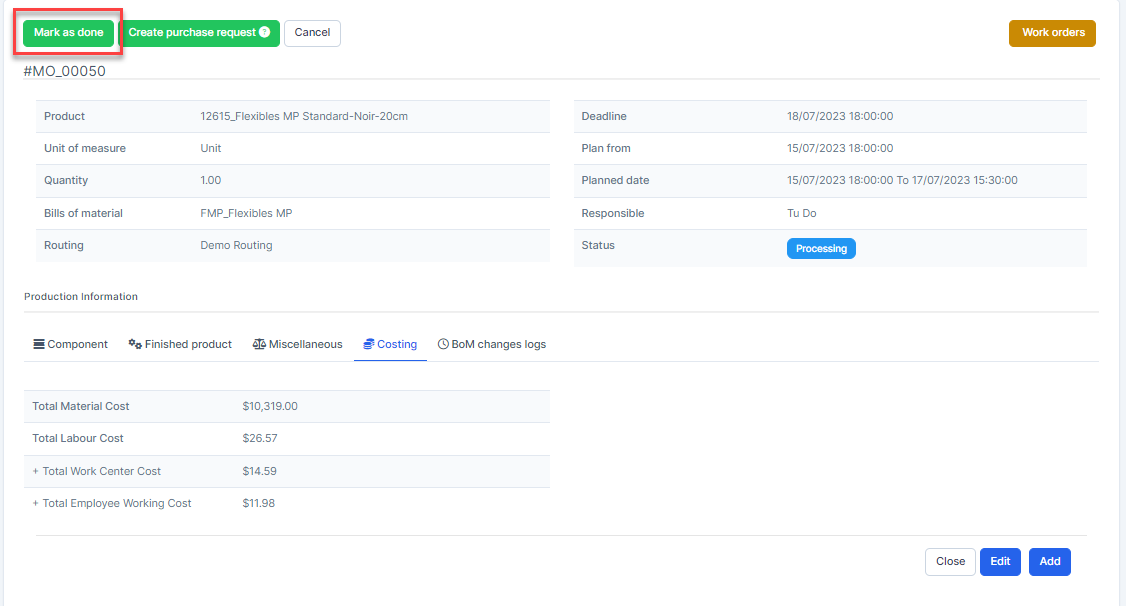Click the Close button at the bottom

950,562
